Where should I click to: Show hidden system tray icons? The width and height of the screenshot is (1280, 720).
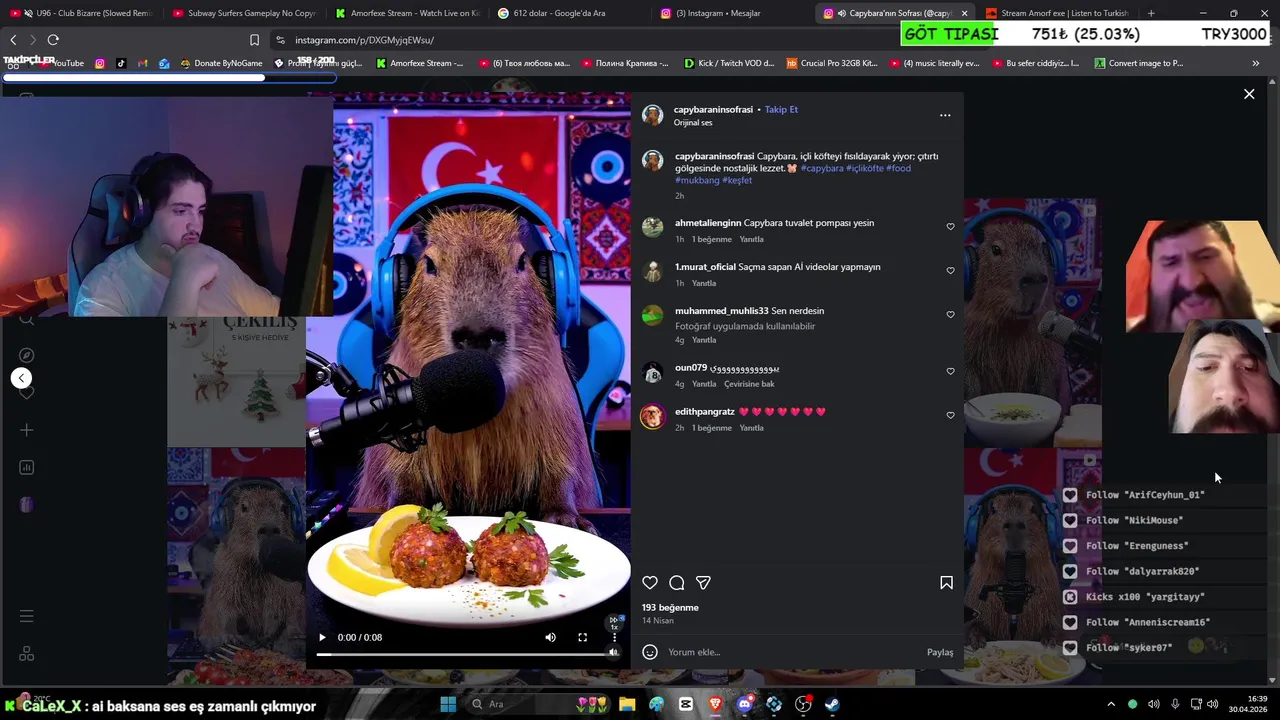(1110, 704)
